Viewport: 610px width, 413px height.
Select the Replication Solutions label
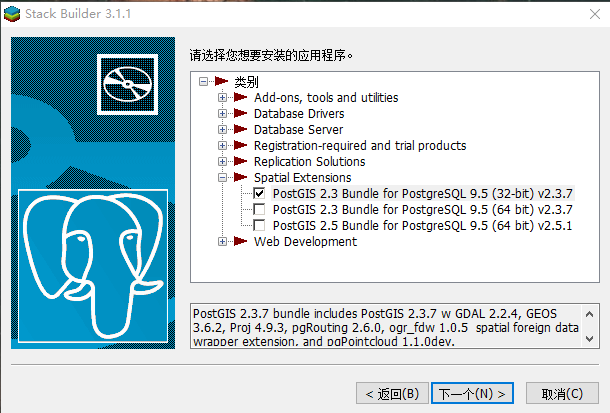(310, 161)
